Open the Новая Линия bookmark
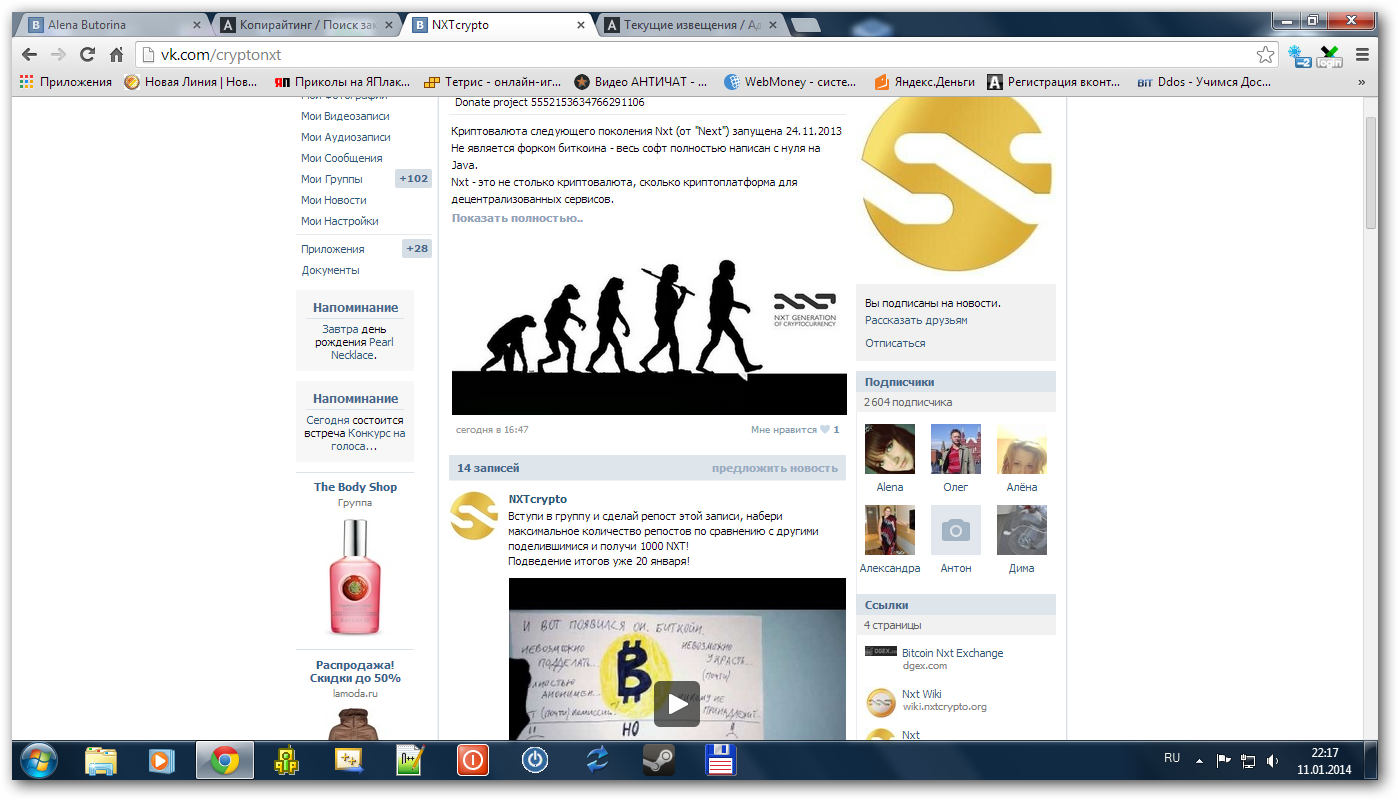The image size is (1398, 800). [x=191, y=82]
